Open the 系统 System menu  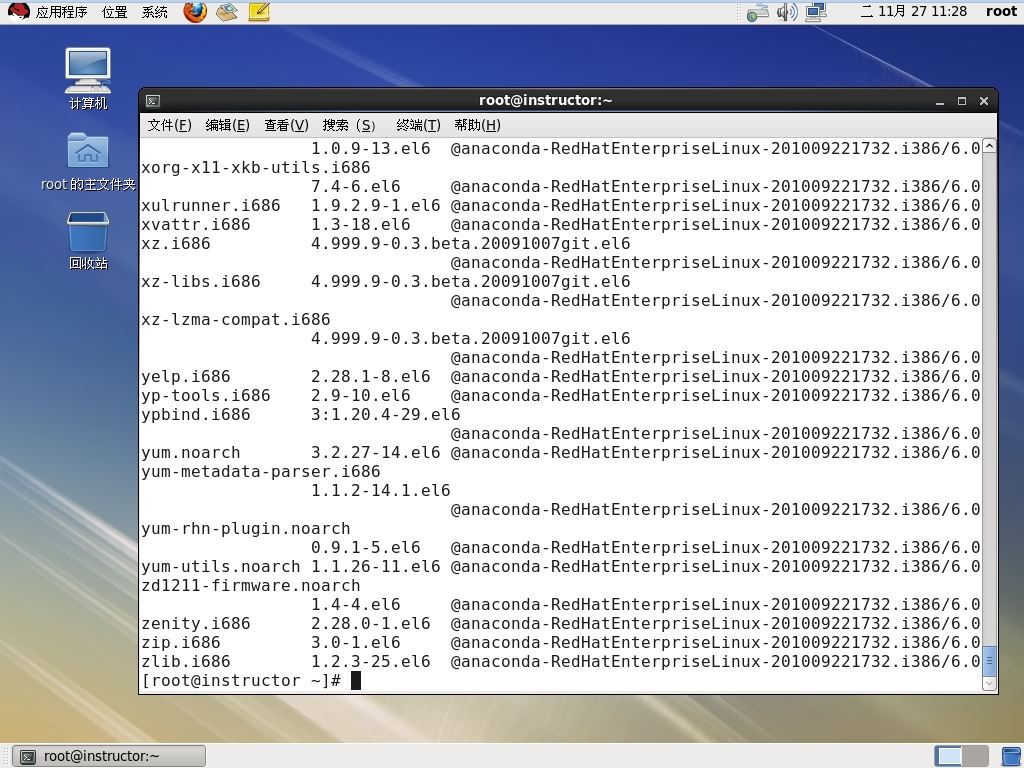coord(155,12)
